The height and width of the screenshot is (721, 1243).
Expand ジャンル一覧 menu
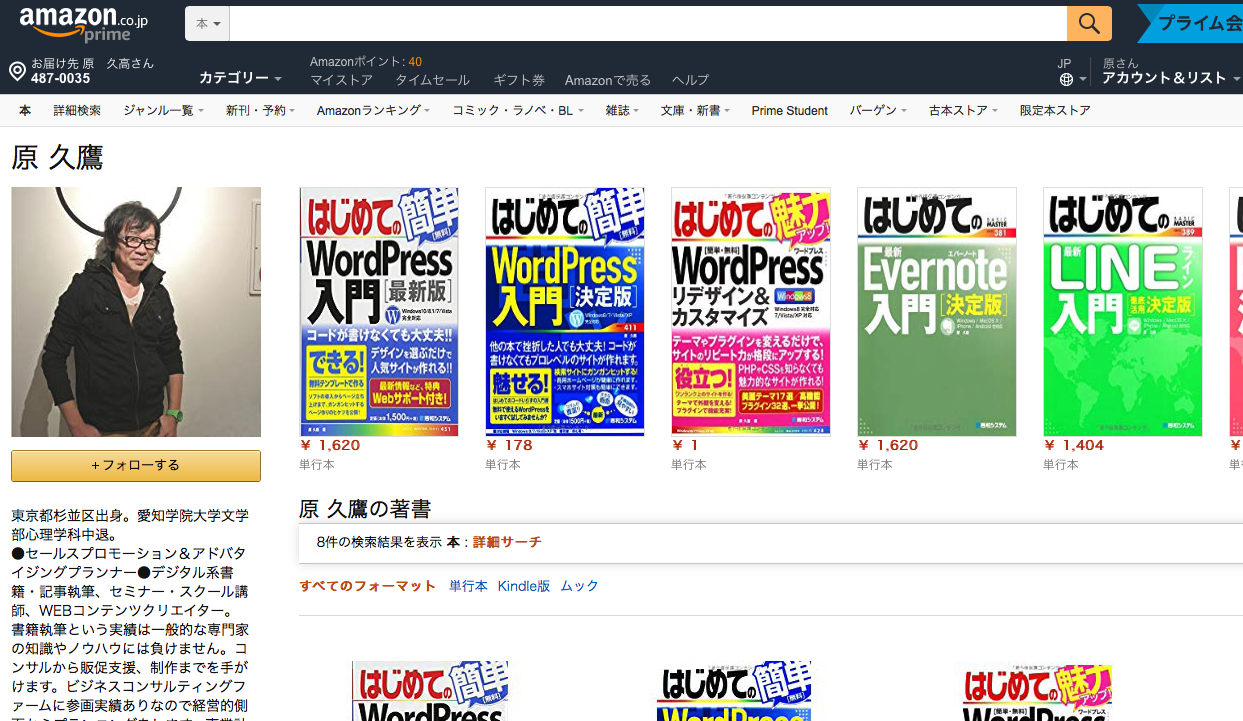pos(163,110)
